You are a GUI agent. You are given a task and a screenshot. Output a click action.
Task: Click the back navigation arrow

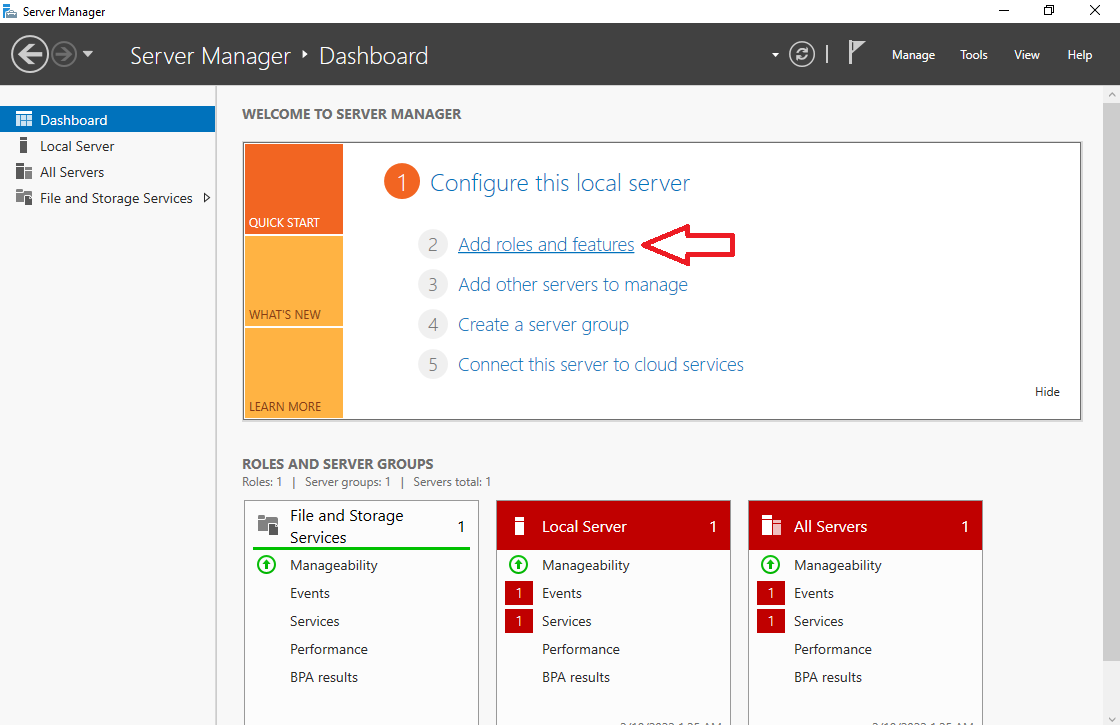[x=30, y=53]
